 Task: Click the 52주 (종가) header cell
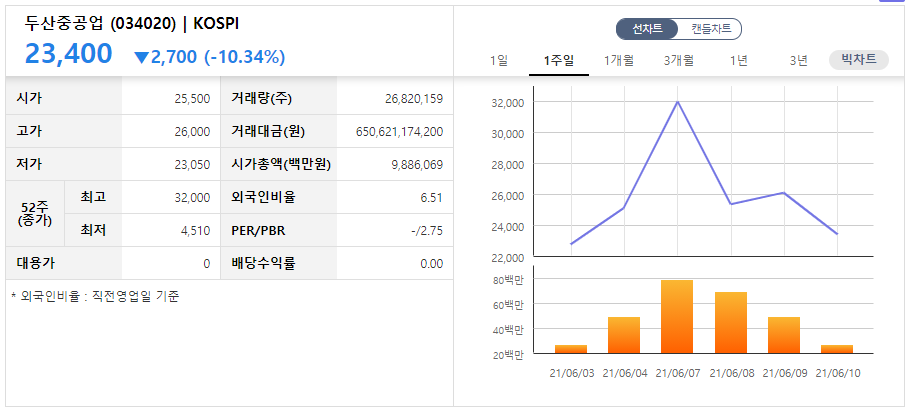33,214
